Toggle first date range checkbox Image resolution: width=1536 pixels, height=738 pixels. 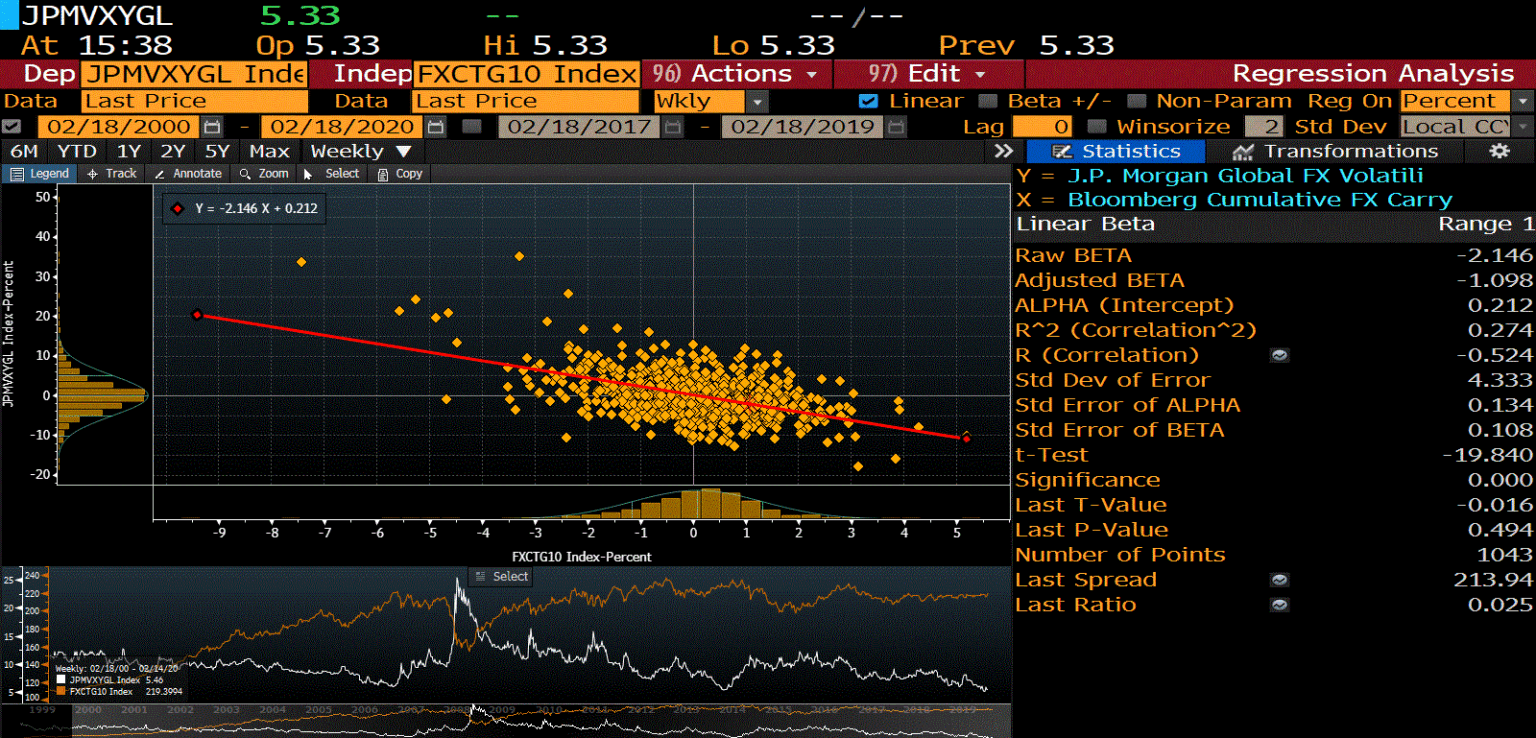point(12,127)
